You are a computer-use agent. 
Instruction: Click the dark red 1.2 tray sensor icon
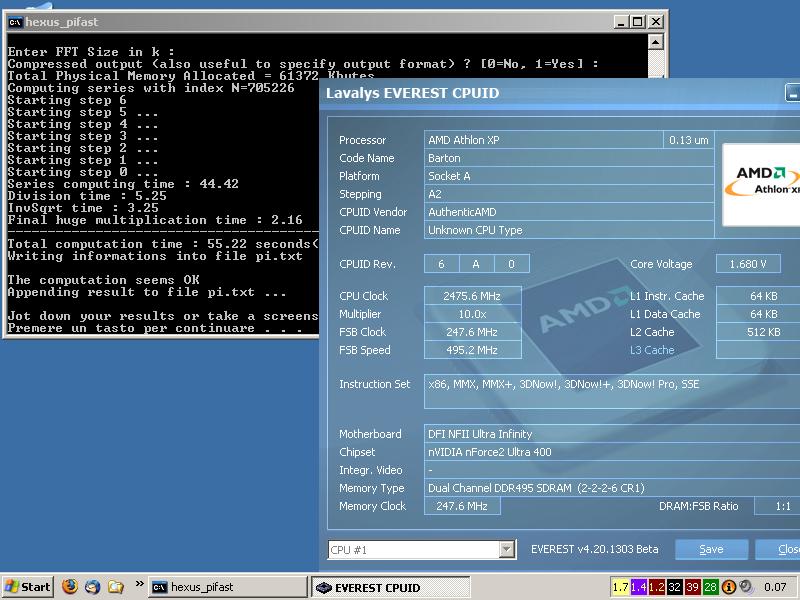click(656, 587)
